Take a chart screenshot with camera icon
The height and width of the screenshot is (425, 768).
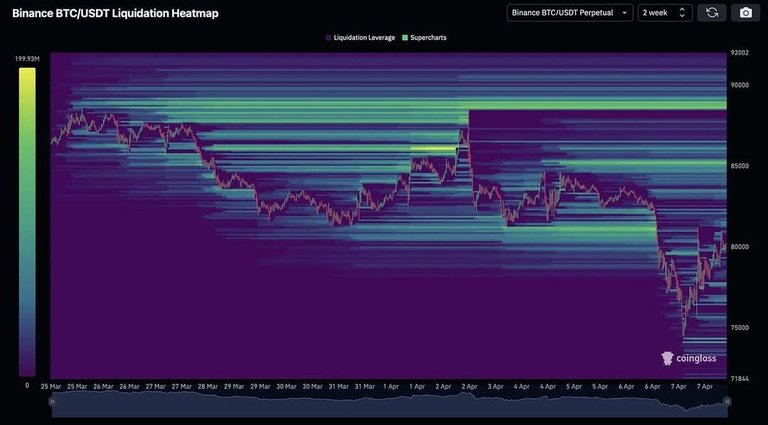(745, 13)
